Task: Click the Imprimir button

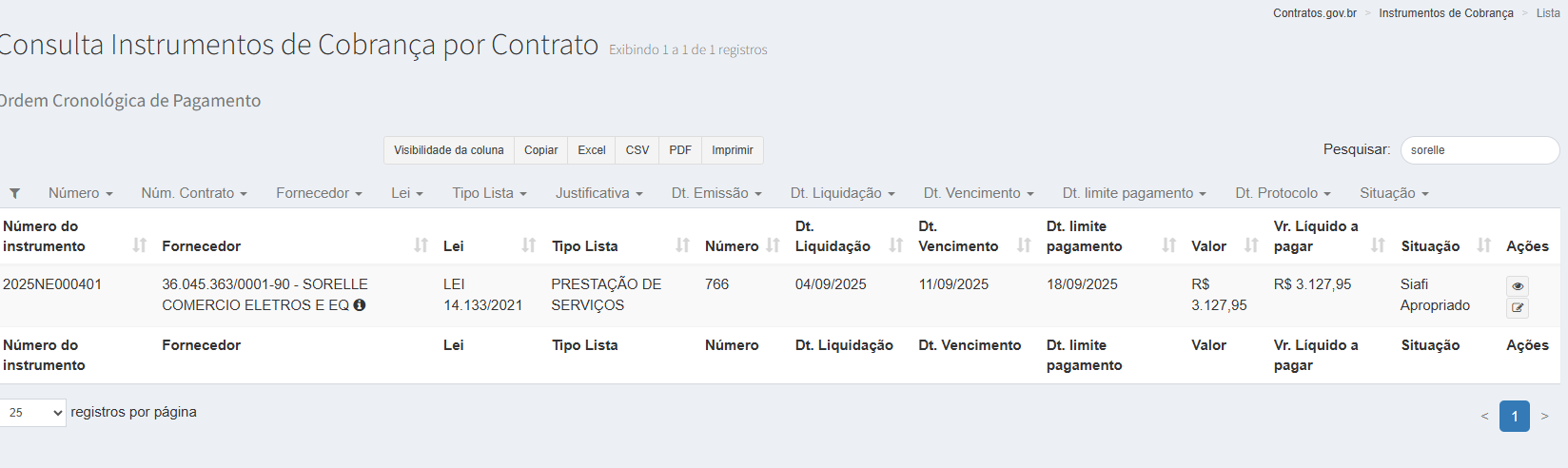Action: click(732, 150)
